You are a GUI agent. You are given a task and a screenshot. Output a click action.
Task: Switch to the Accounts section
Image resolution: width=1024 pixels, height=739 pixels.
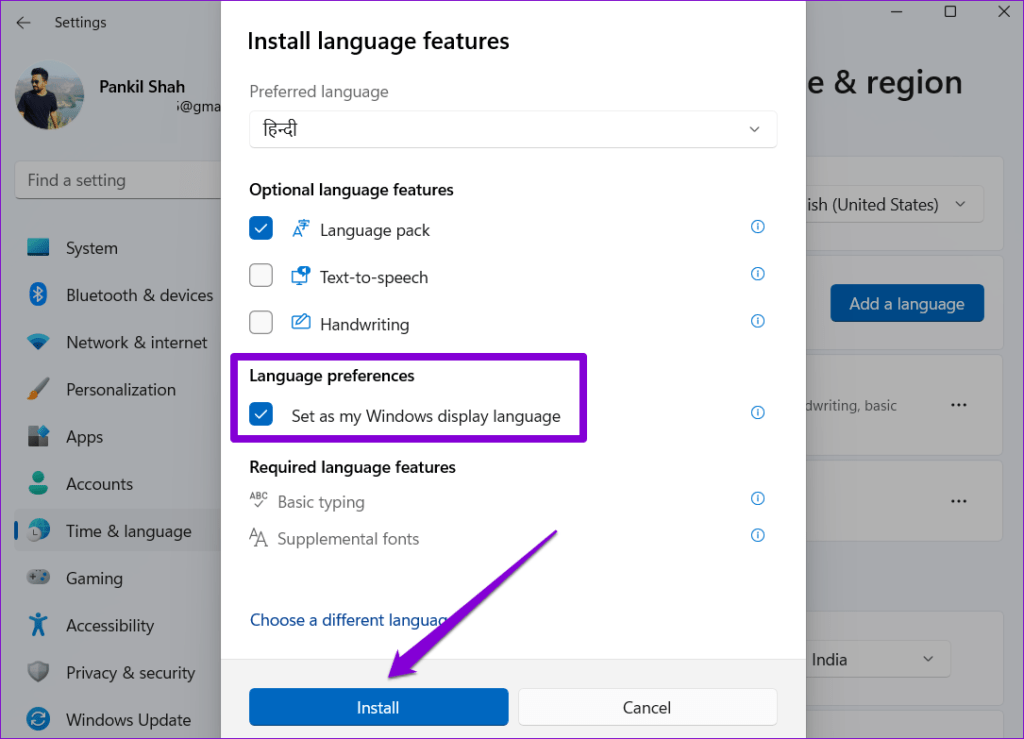36,483
